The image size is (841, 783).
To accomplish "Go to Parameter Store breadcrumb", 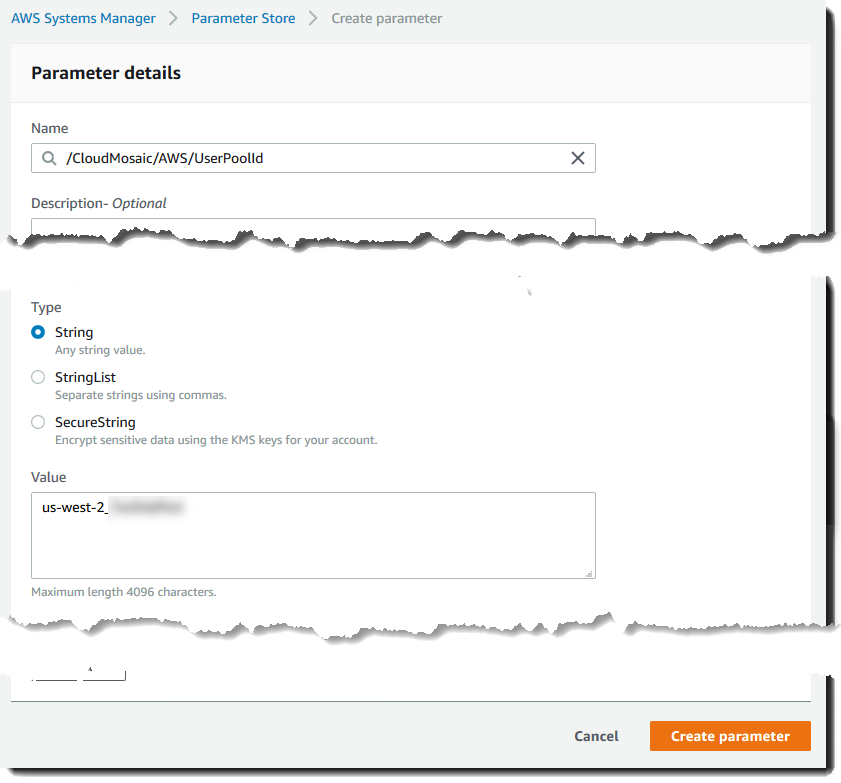I will 243,18.
